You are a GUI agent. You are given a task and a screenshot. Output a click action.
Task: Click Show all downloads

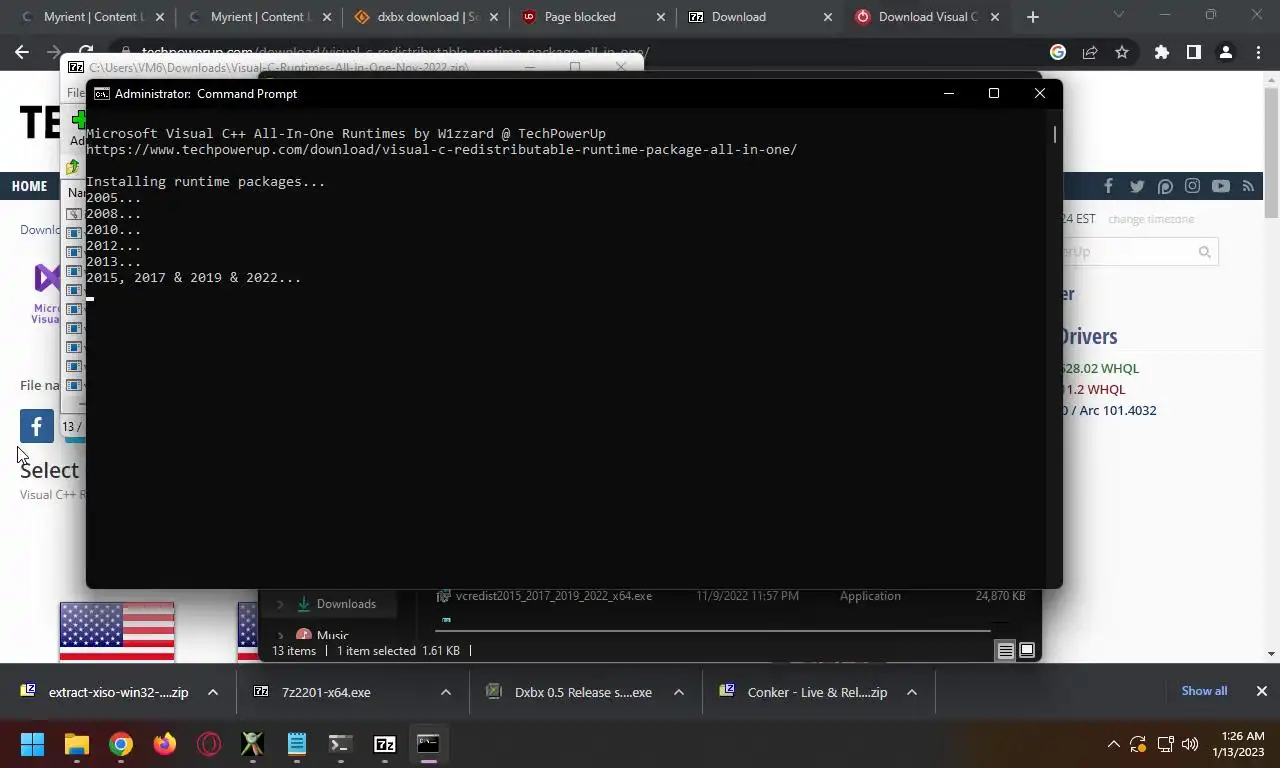[1204, 691]
